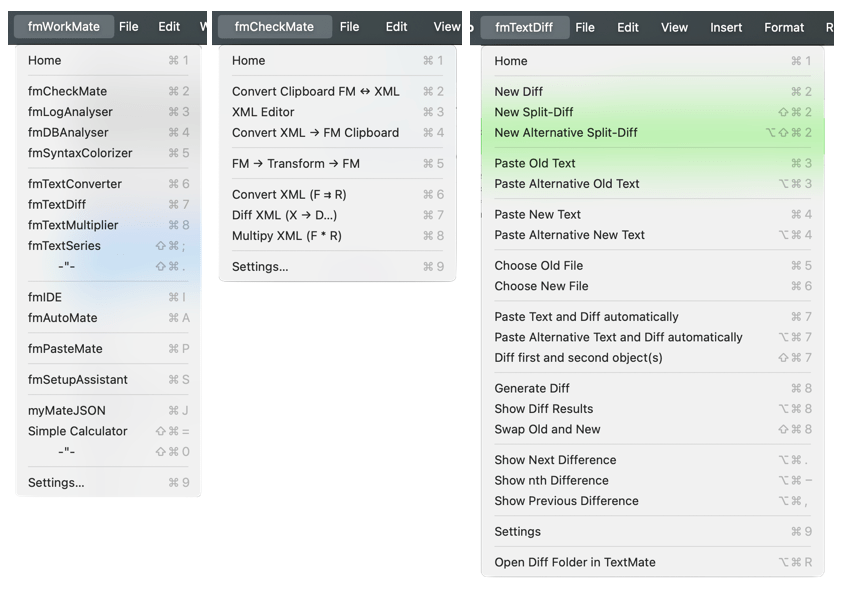Viewport: 841px width, 594px height.
Task: Open fmSetupAssistant menu item
Action: (78, 380)
